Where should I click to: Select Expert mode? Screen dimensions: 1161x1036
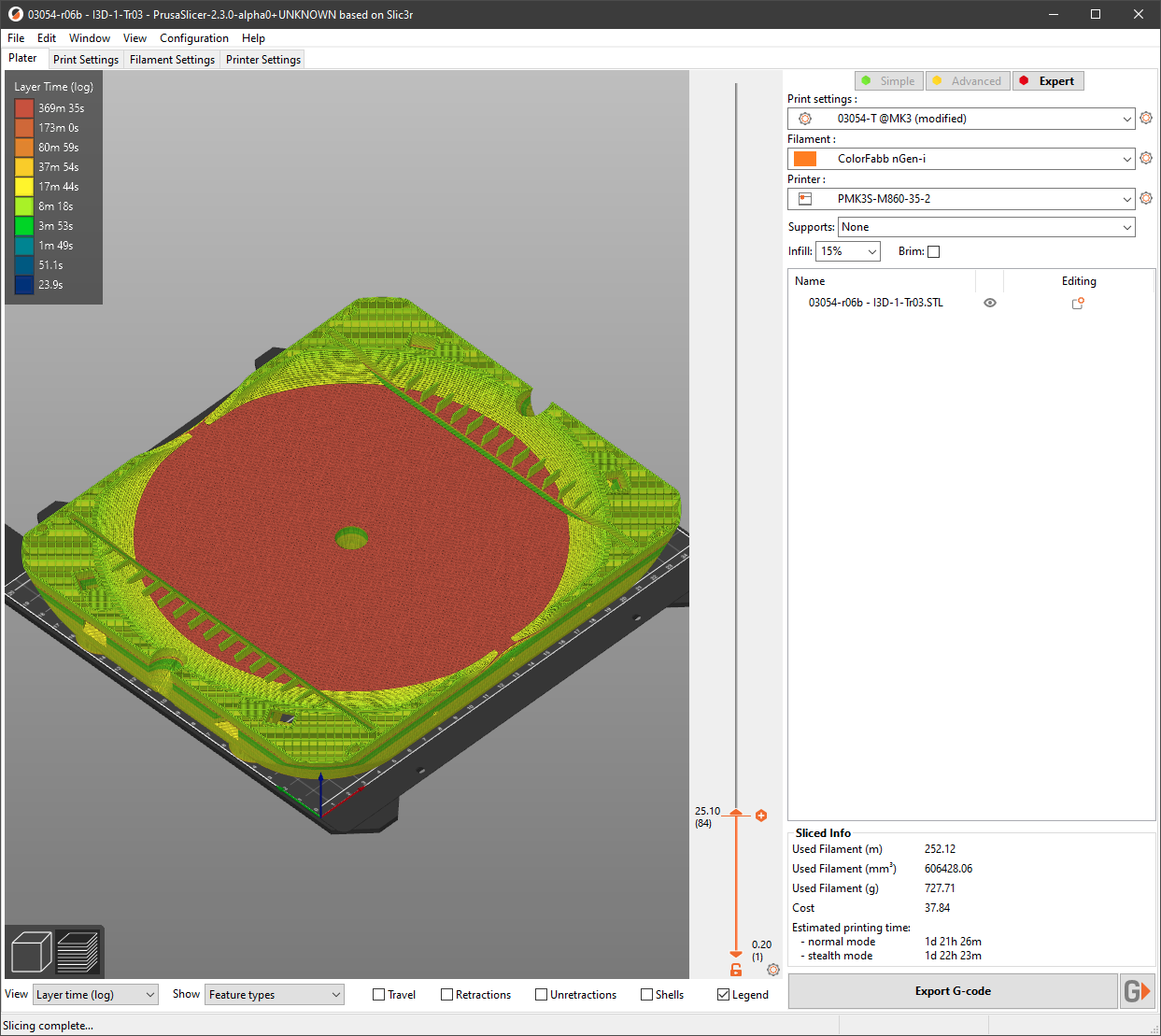(1047, 81)
